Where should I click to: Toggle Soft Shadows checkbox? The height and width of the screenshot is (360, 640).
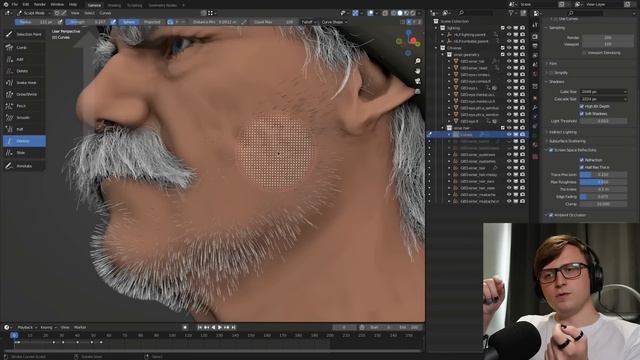point(582,113)
